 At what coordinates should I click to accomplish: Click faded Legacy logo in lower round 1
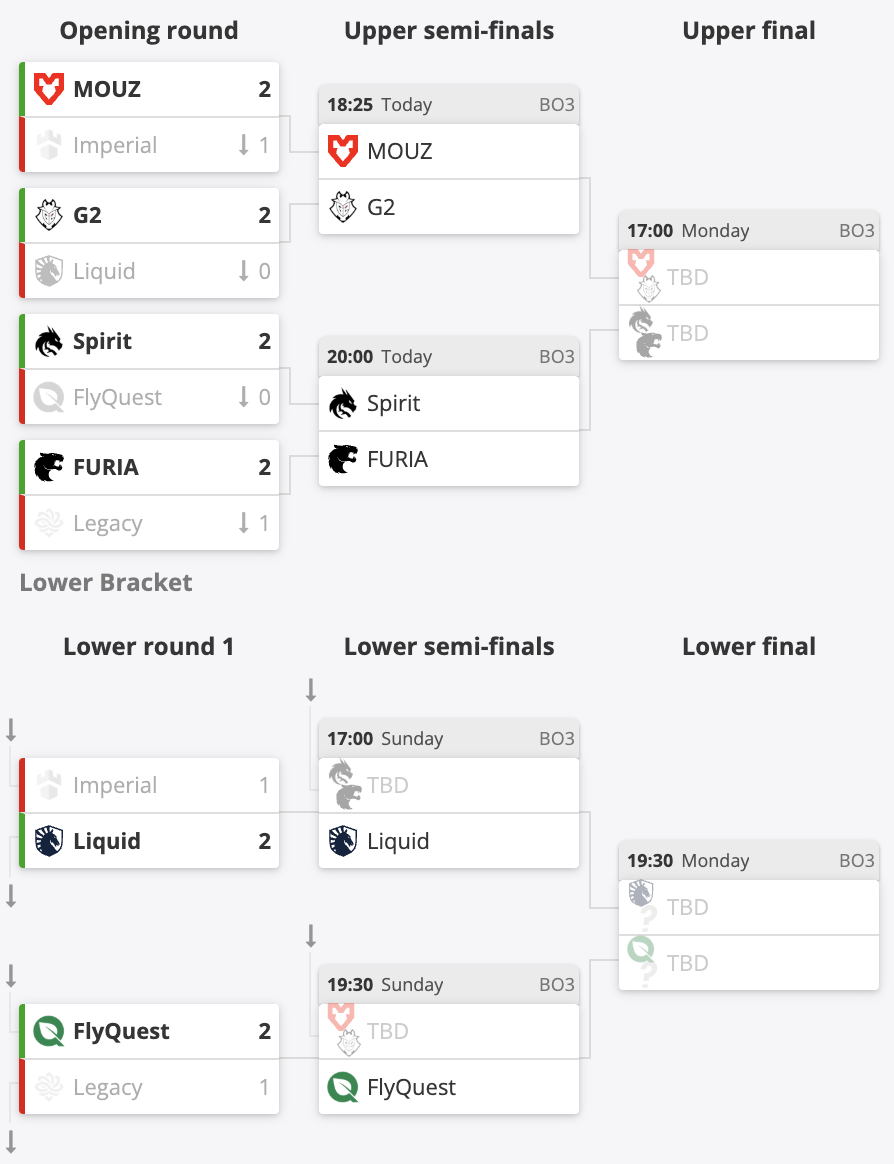tap(49, 1087)
